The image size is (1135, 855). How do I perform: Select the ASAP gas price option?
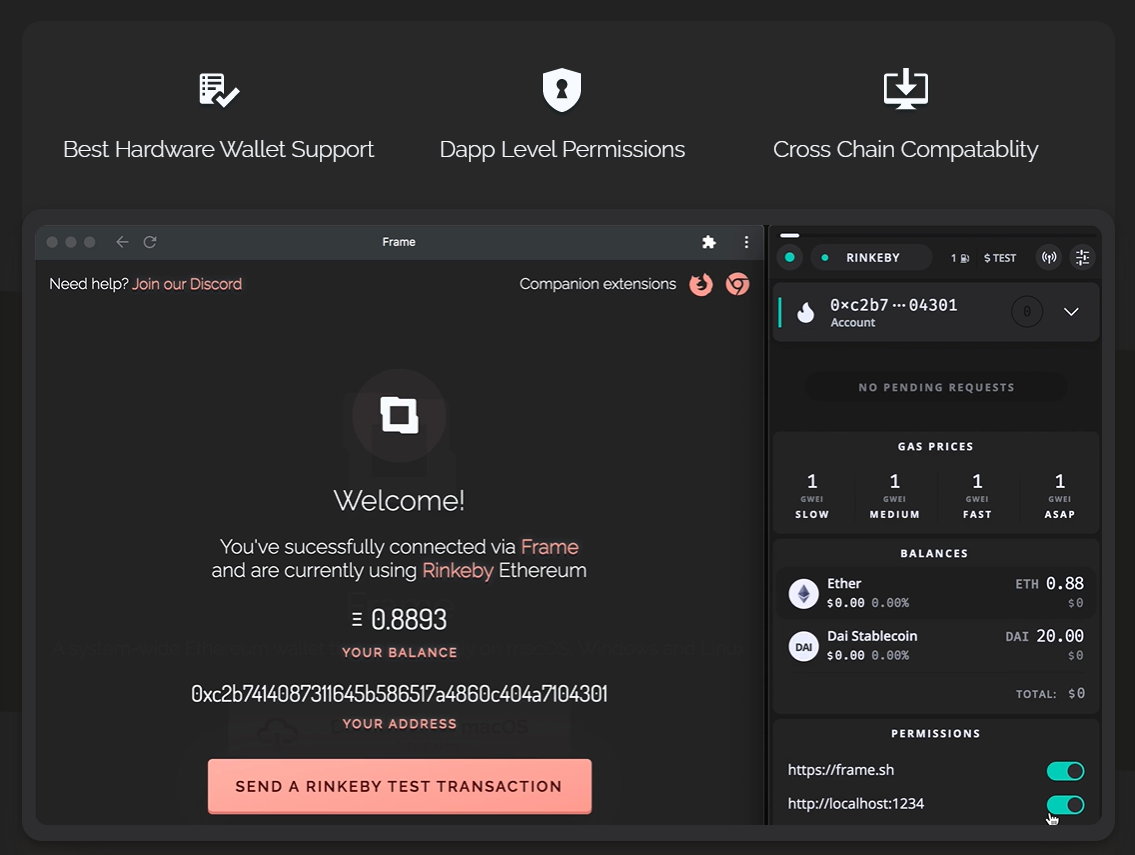click(x=1060, y=496)
